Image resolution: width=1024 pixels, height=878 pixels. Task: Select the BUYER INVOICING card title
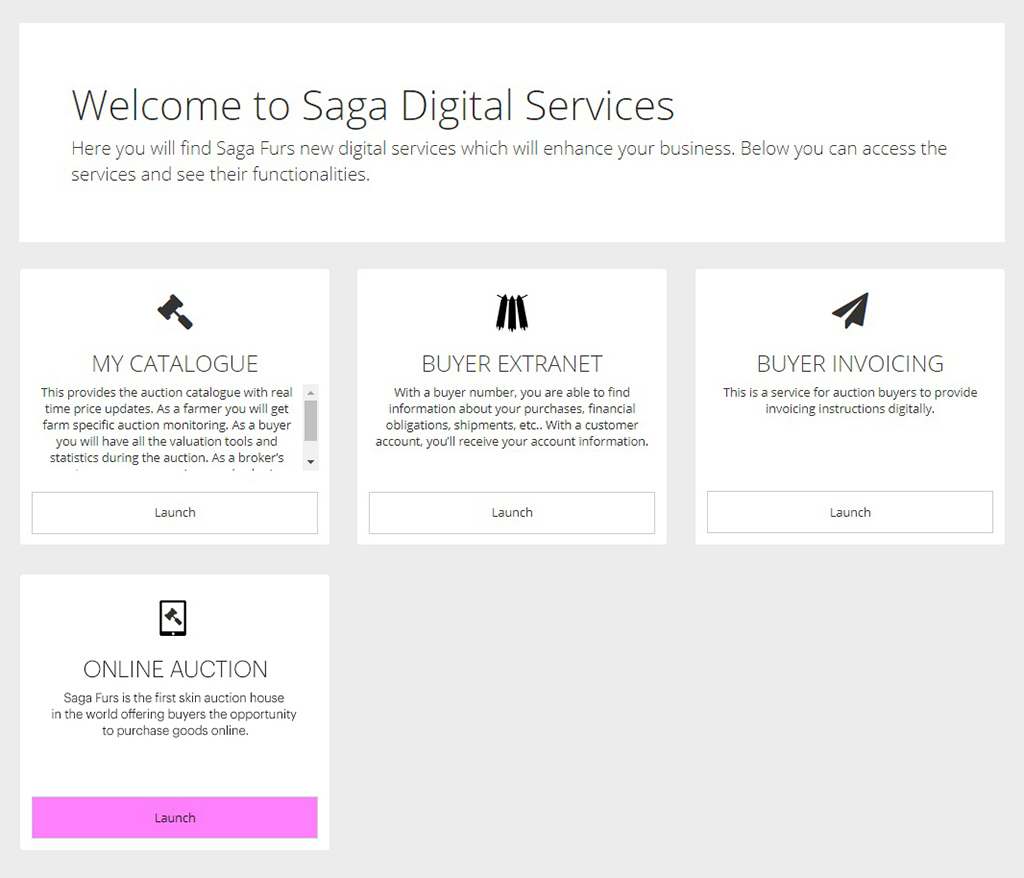coord(850,363)
